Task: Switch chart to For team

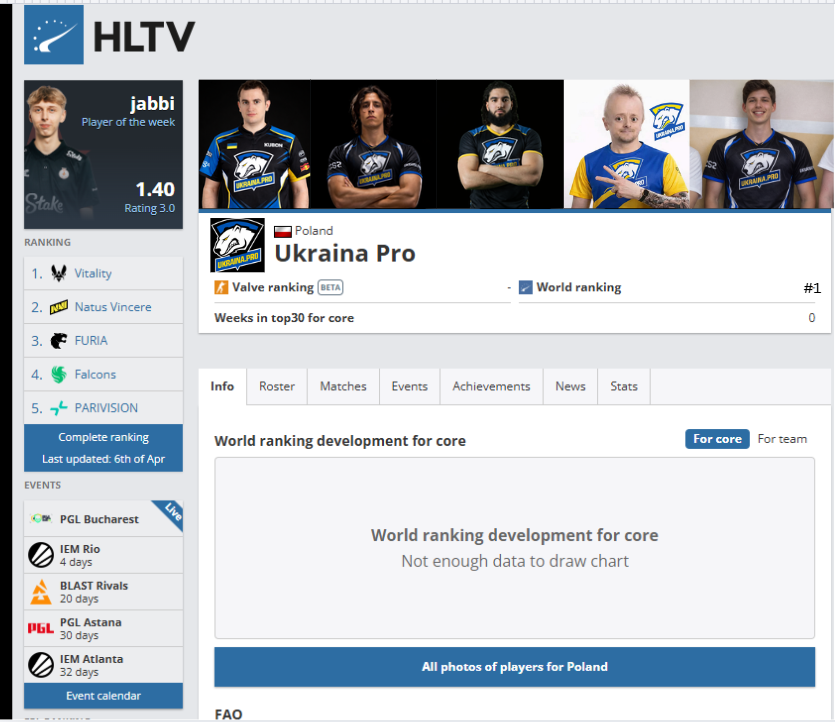Action: [782, 439]
